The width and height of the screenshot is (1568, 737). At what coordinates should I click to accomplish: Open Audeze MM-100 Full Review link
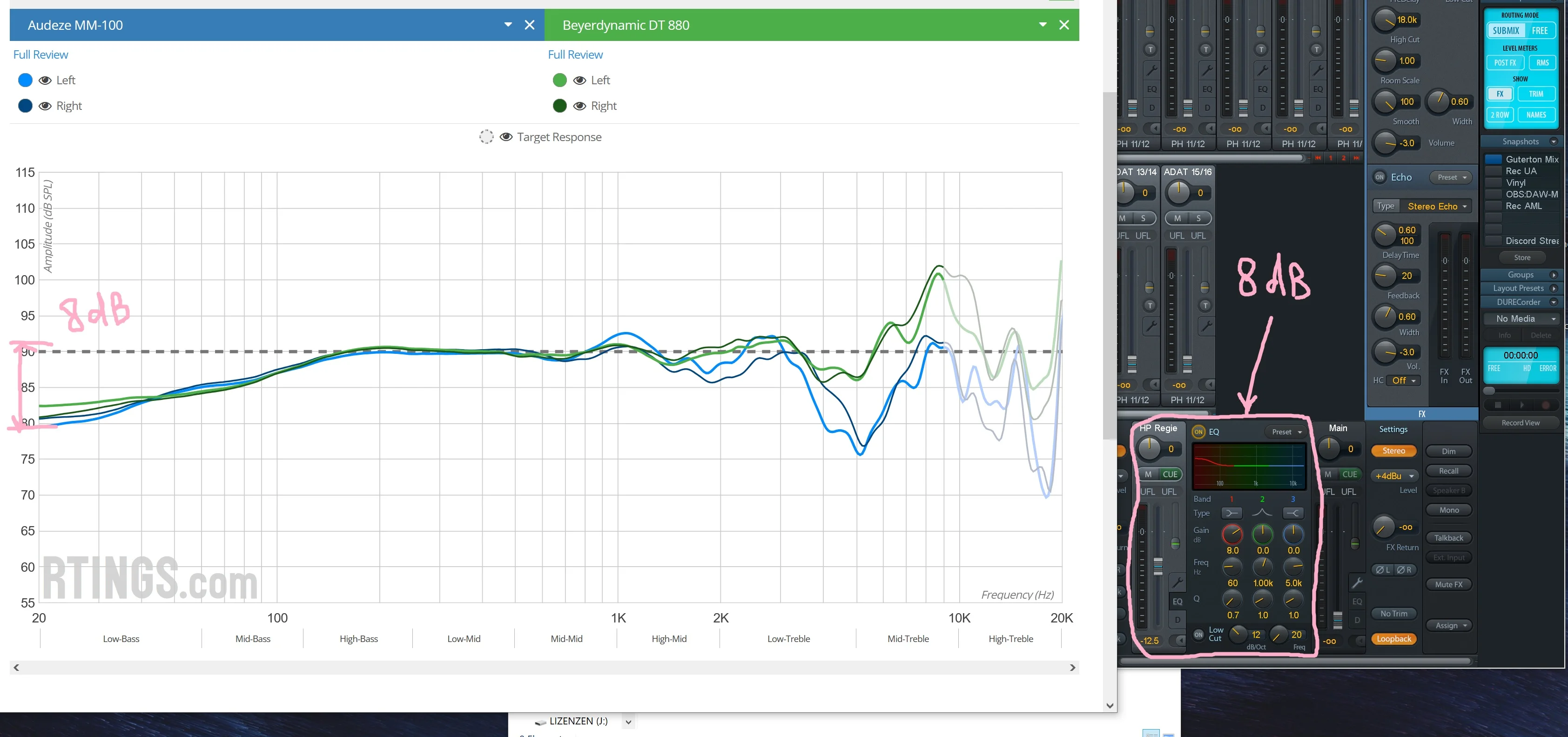[41, 55]
